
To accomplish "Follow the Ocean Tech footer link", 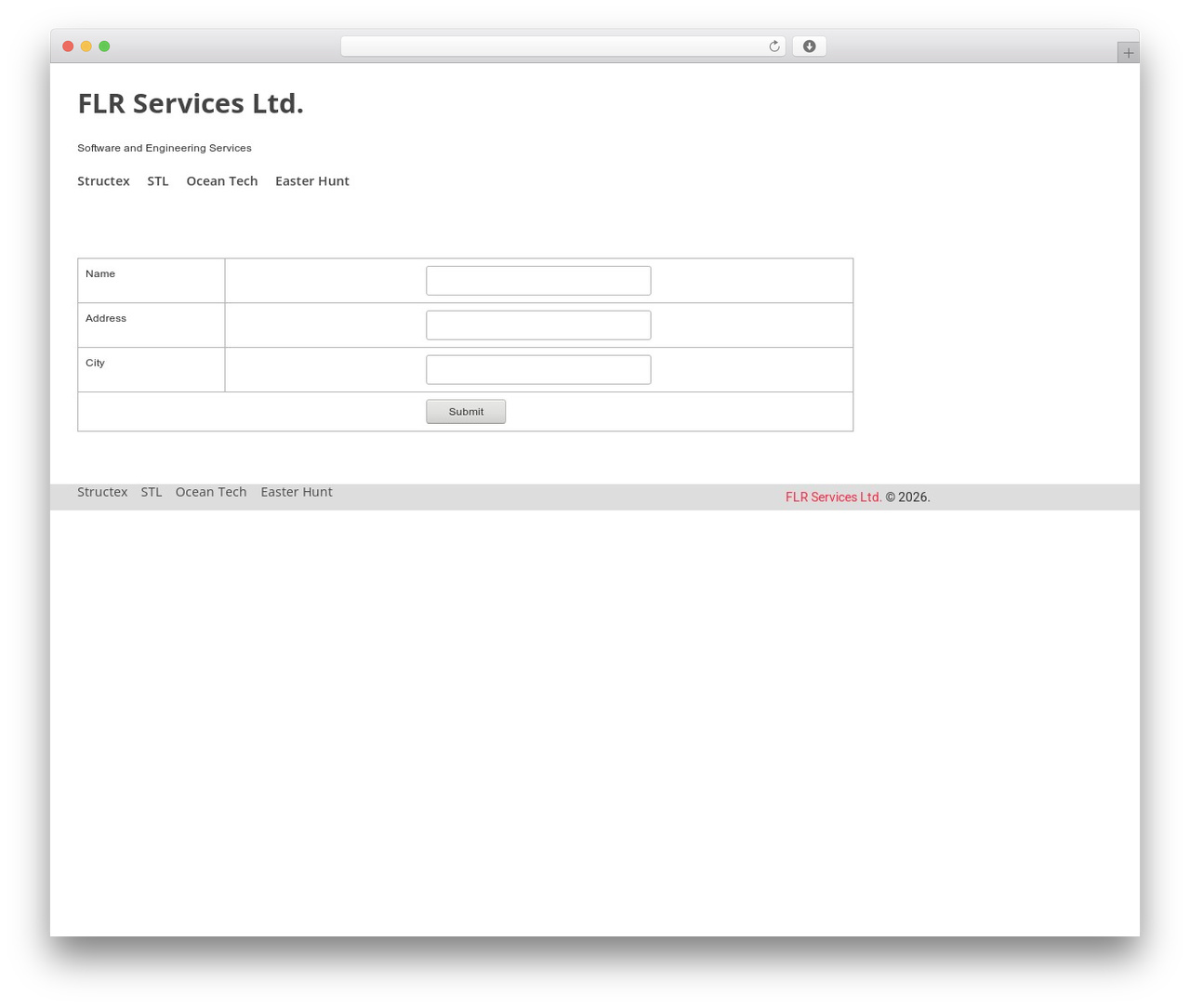I will pyautogui.click(x=211, y=492).
